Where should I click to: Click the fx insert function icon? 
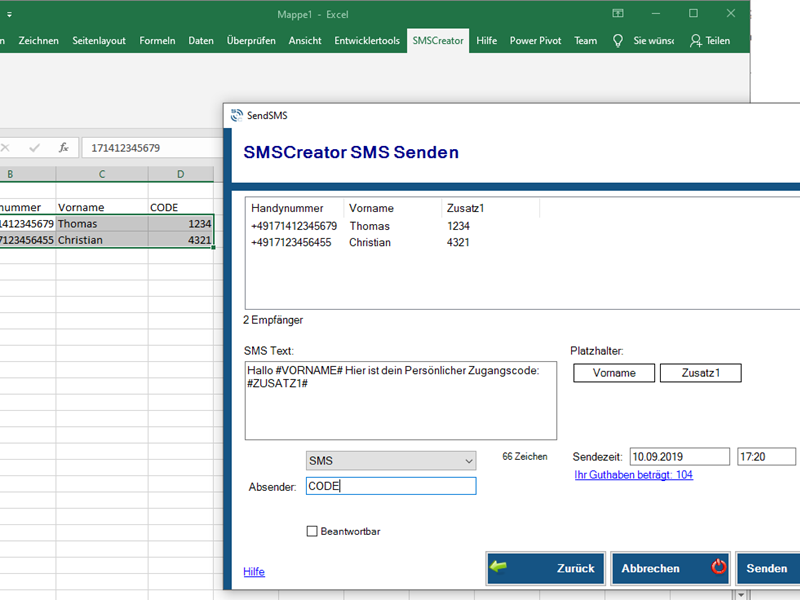pos(63,148)
